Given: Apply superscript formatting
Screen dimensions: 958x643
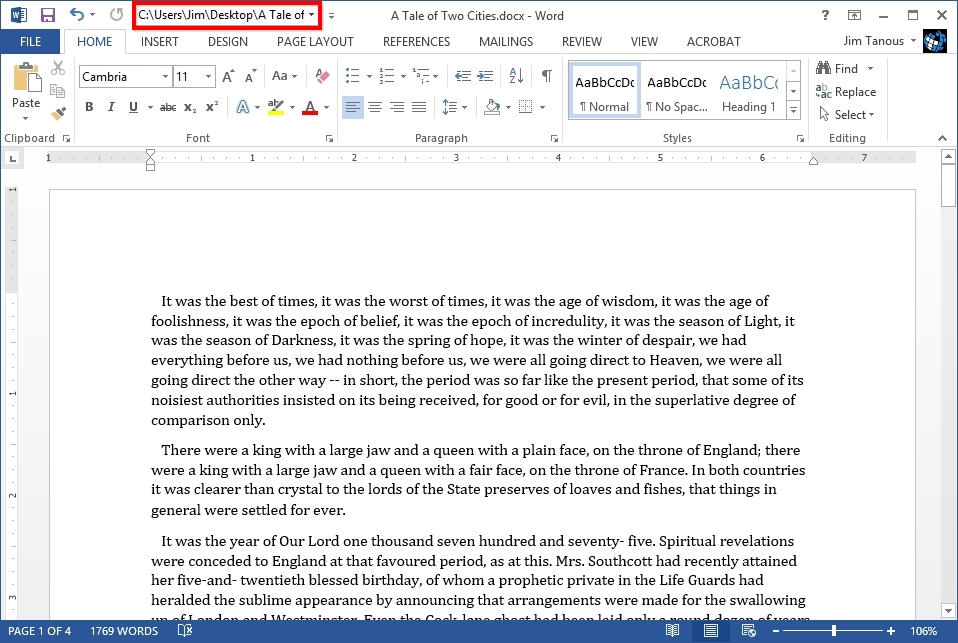Looking at the screenshot, I should 211,108.
